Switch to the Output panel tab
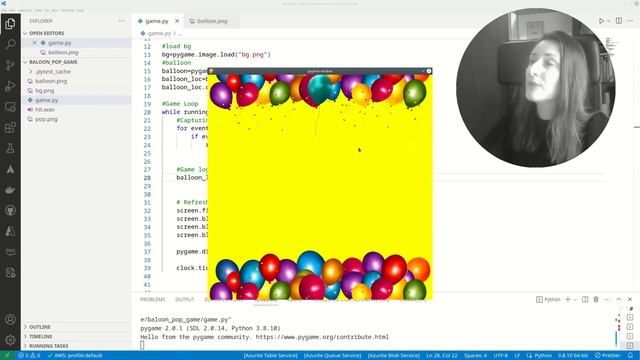Image resolution: width=640 pixels, height=360 pixels. [x=184, y=299]
